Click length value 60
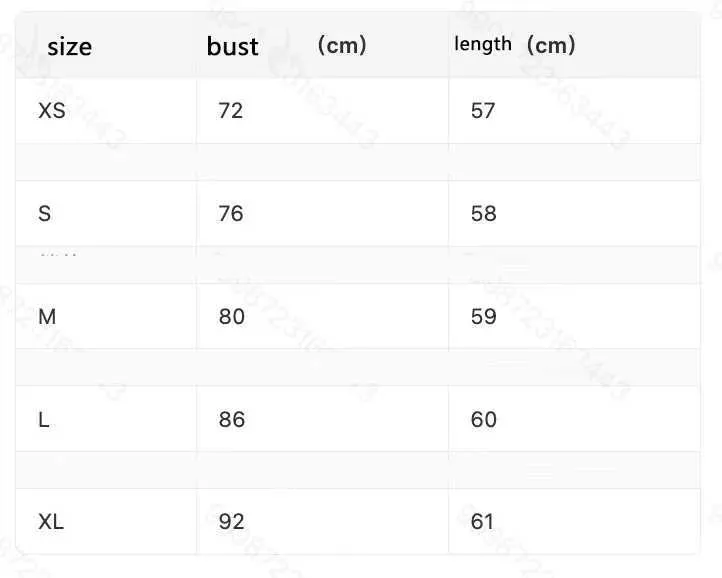The height and width of the screenshot is (578, 722). pyautogui.click(x=483, y=420)
